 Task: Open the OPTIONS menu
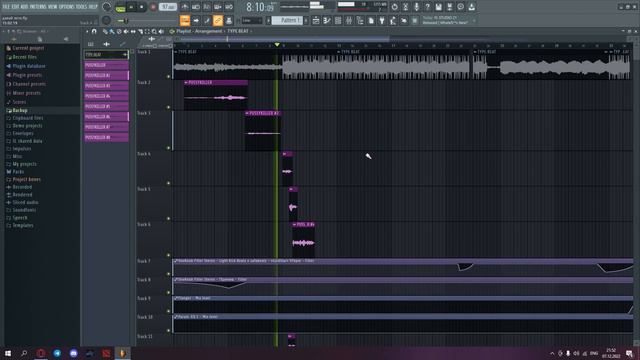point(67,7)
